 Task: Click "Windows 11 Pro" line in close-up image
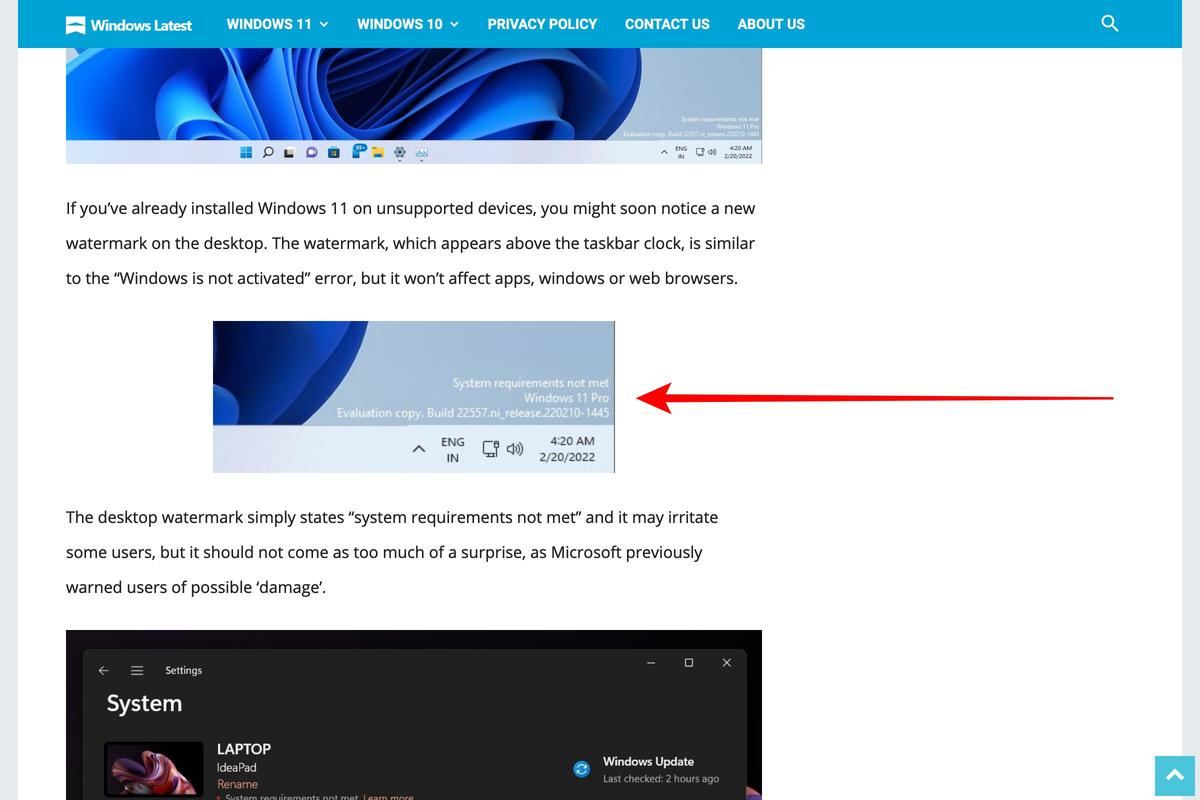566,397
